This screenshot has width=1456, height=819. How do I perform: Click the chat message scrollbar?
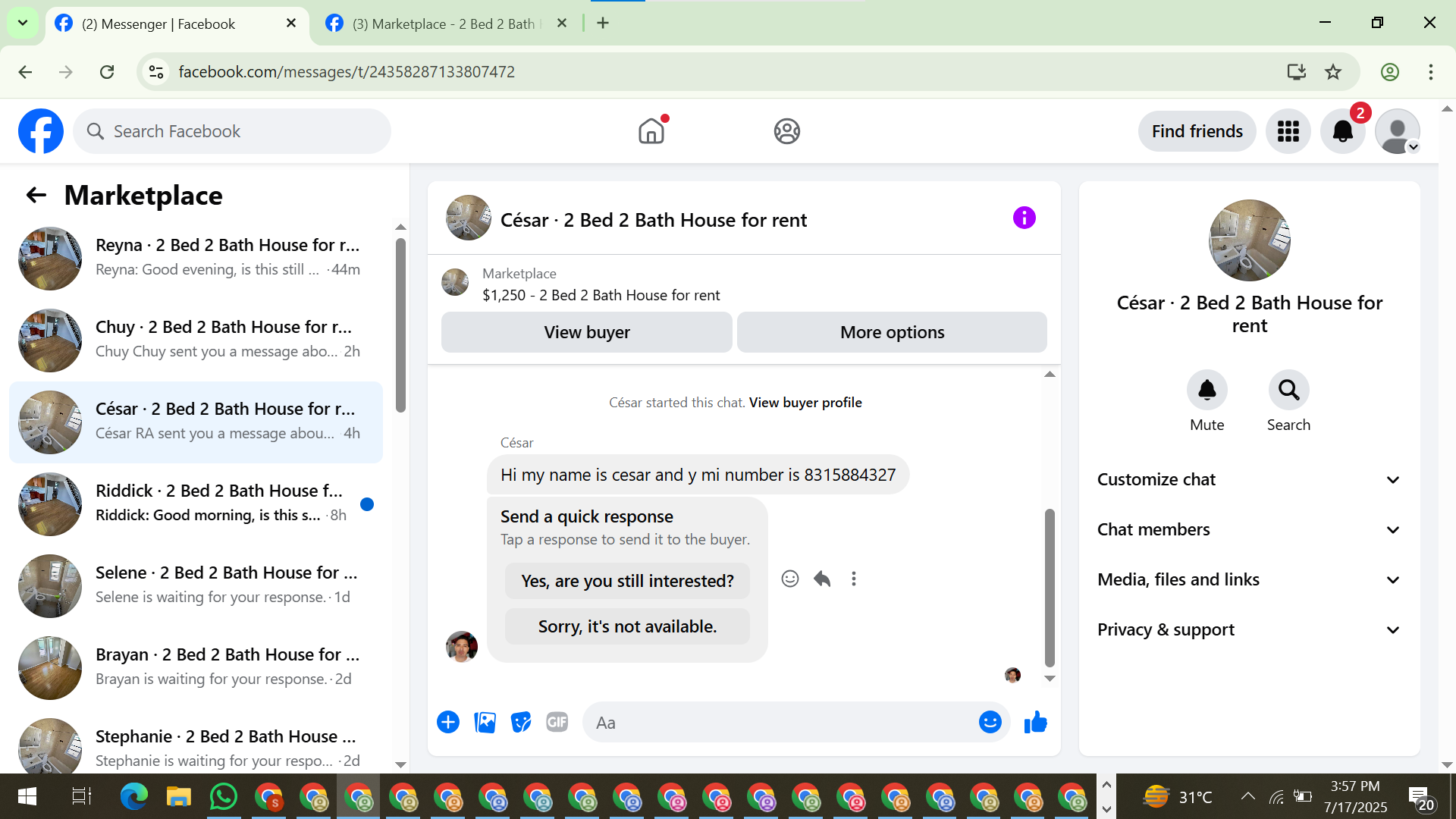coord(1050,588)
